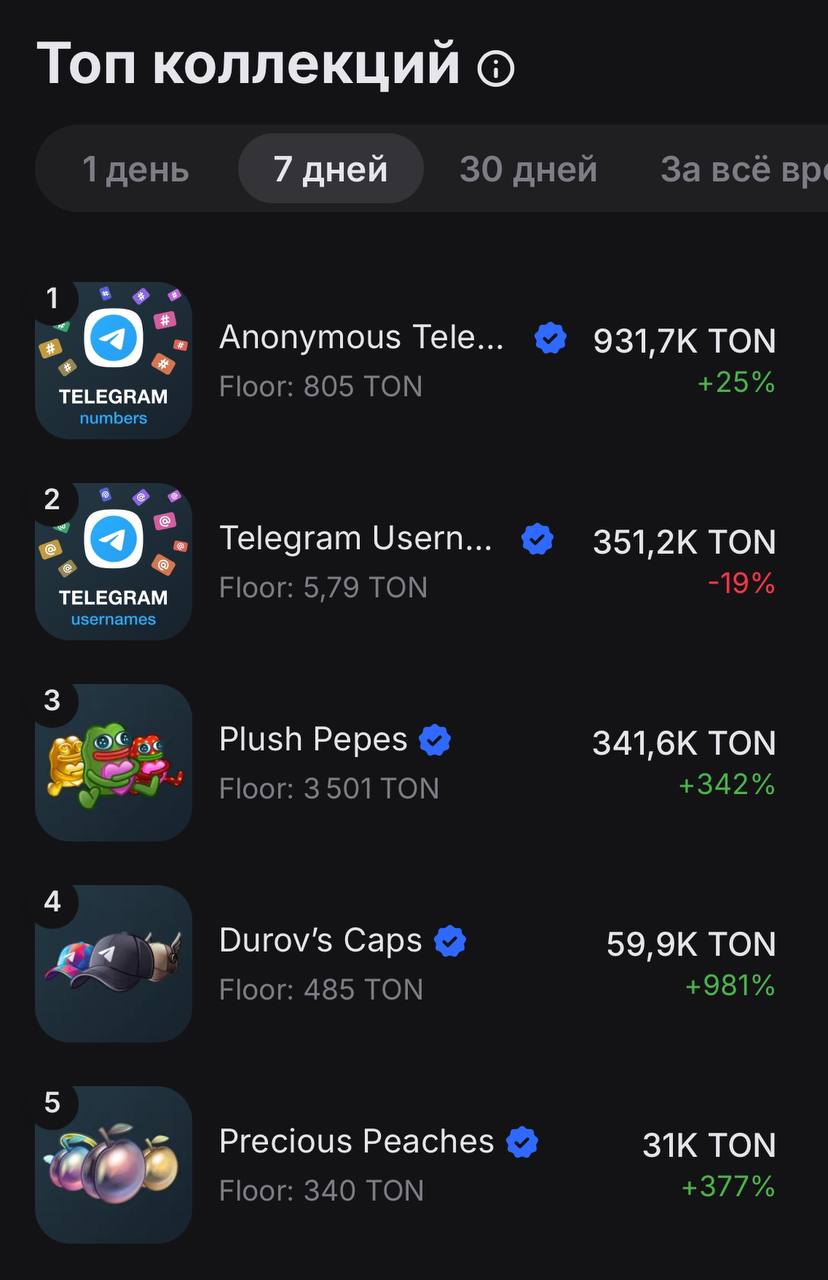The width and height of the screenshot is (828, 1280).
Task: Click the 59,9K TON volume value
Action: click(691, 944)
